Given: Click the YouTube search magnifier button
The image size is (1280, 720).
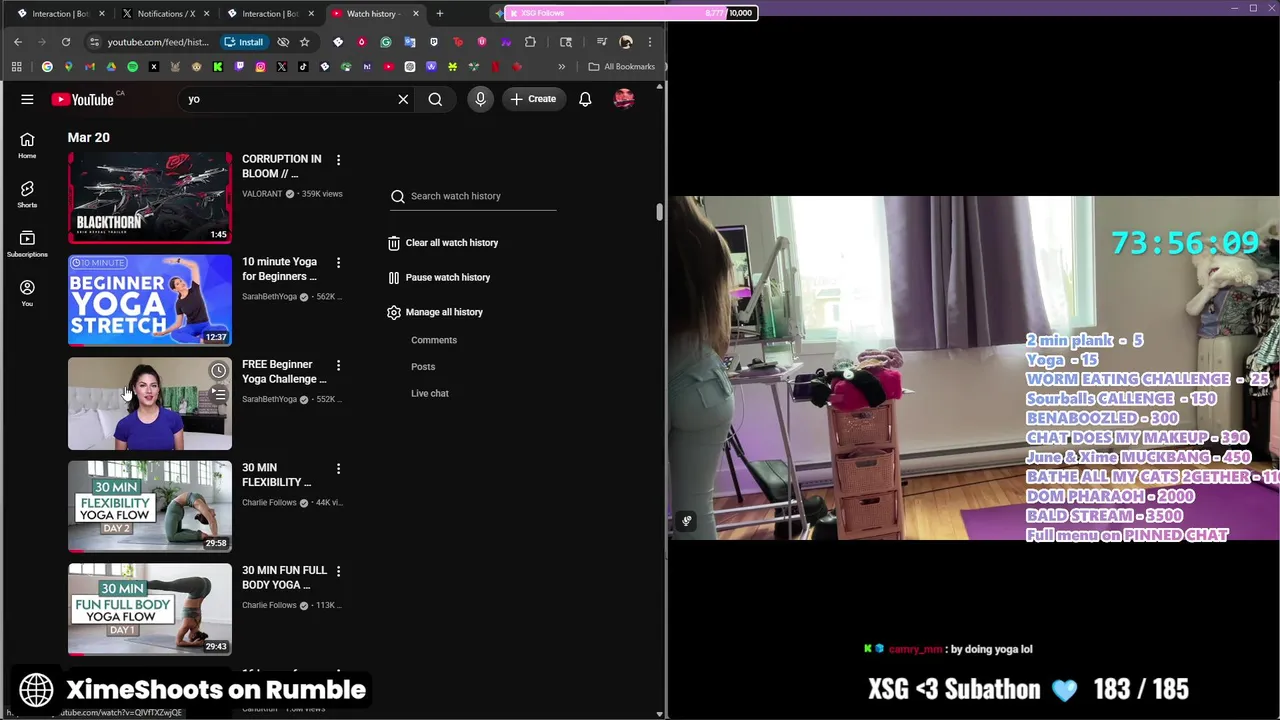Looking at the screenshot, I should coord(435,99).
